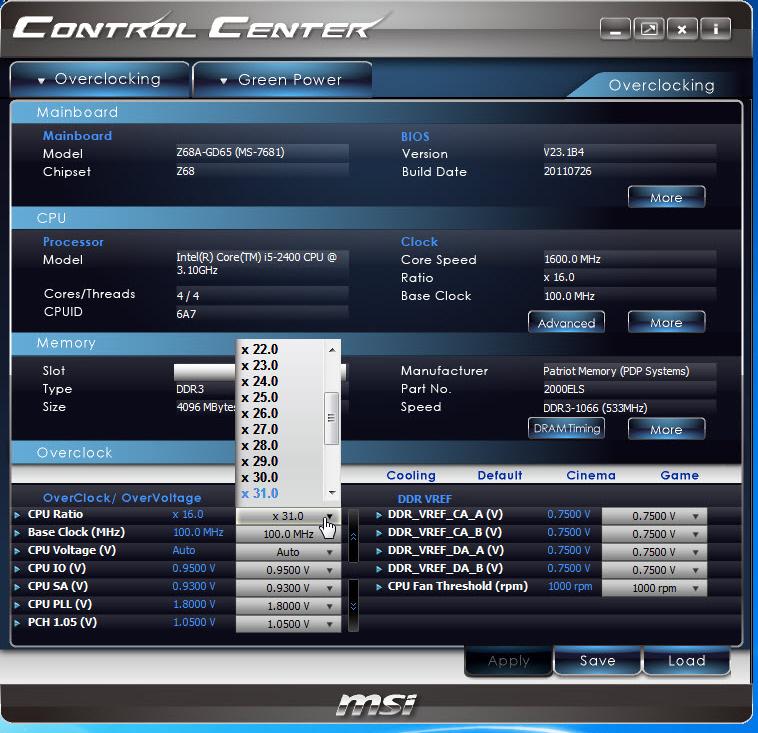The image size is (758, 733).
Task: Click the double down-chevron scroll icon
Action: coord(352,606)
